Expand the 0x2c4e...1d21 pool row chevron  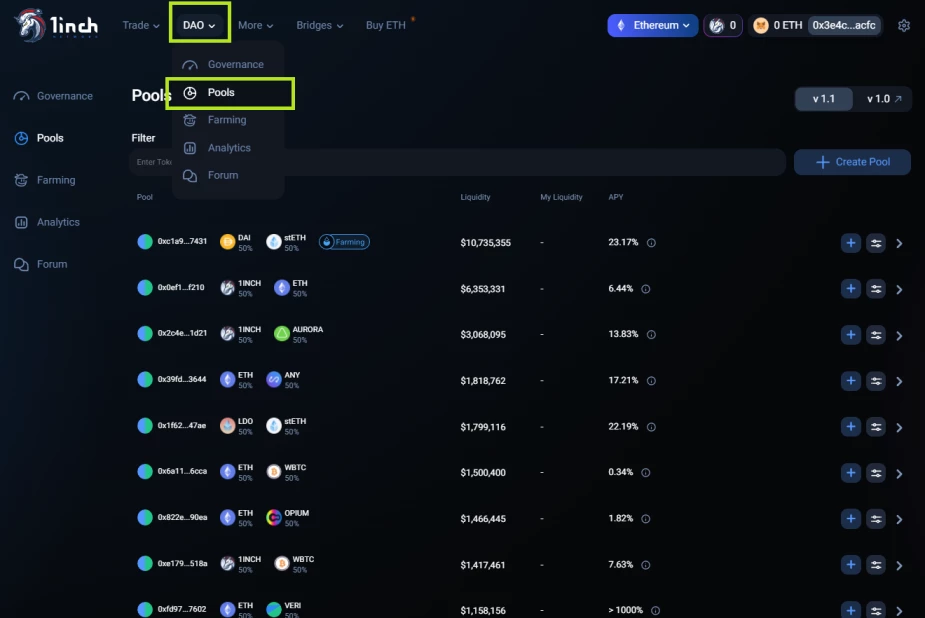(x=899, y=336)
